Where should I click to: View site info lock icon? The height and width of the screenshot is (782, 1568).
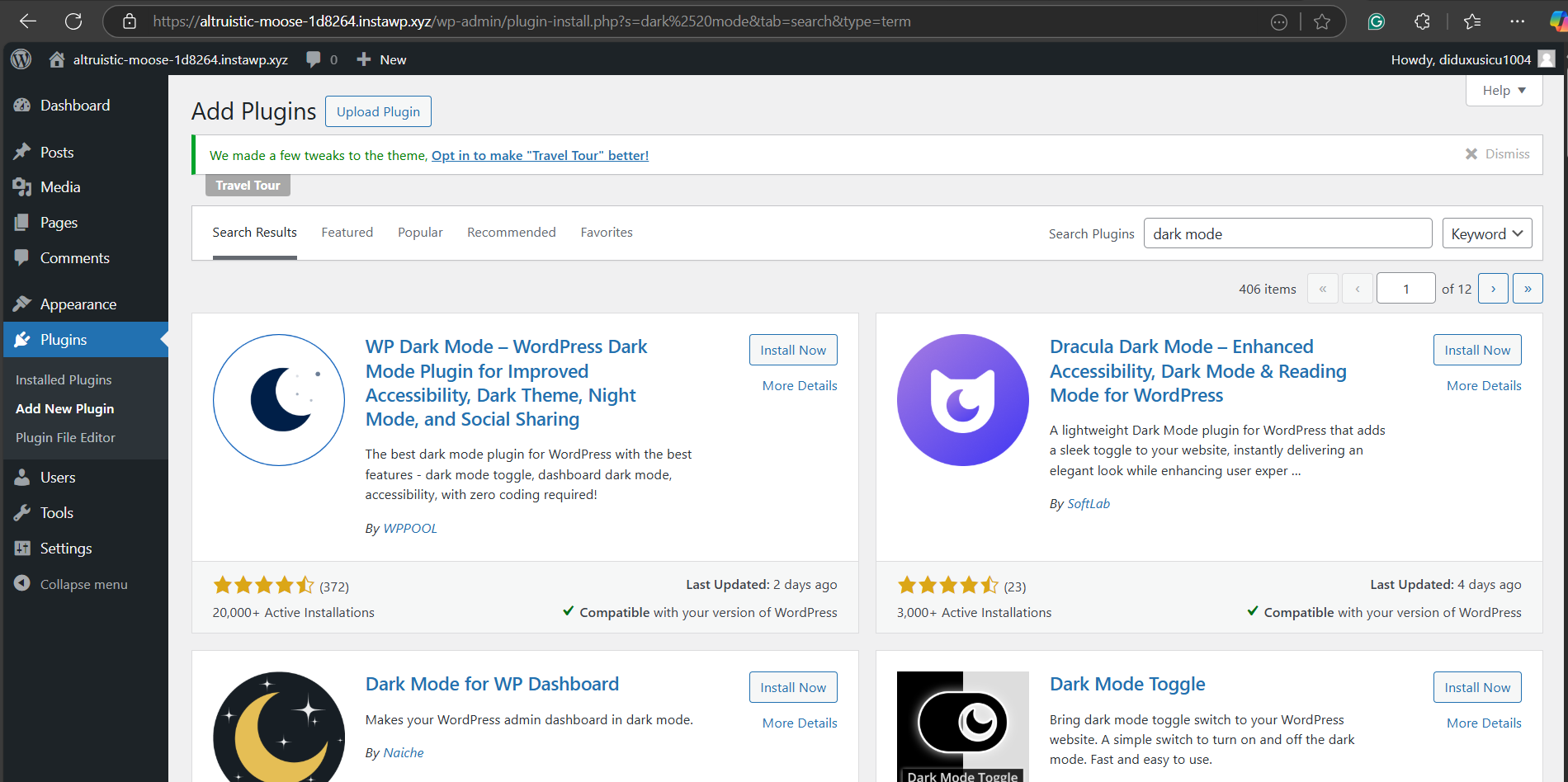click(130, 21)
